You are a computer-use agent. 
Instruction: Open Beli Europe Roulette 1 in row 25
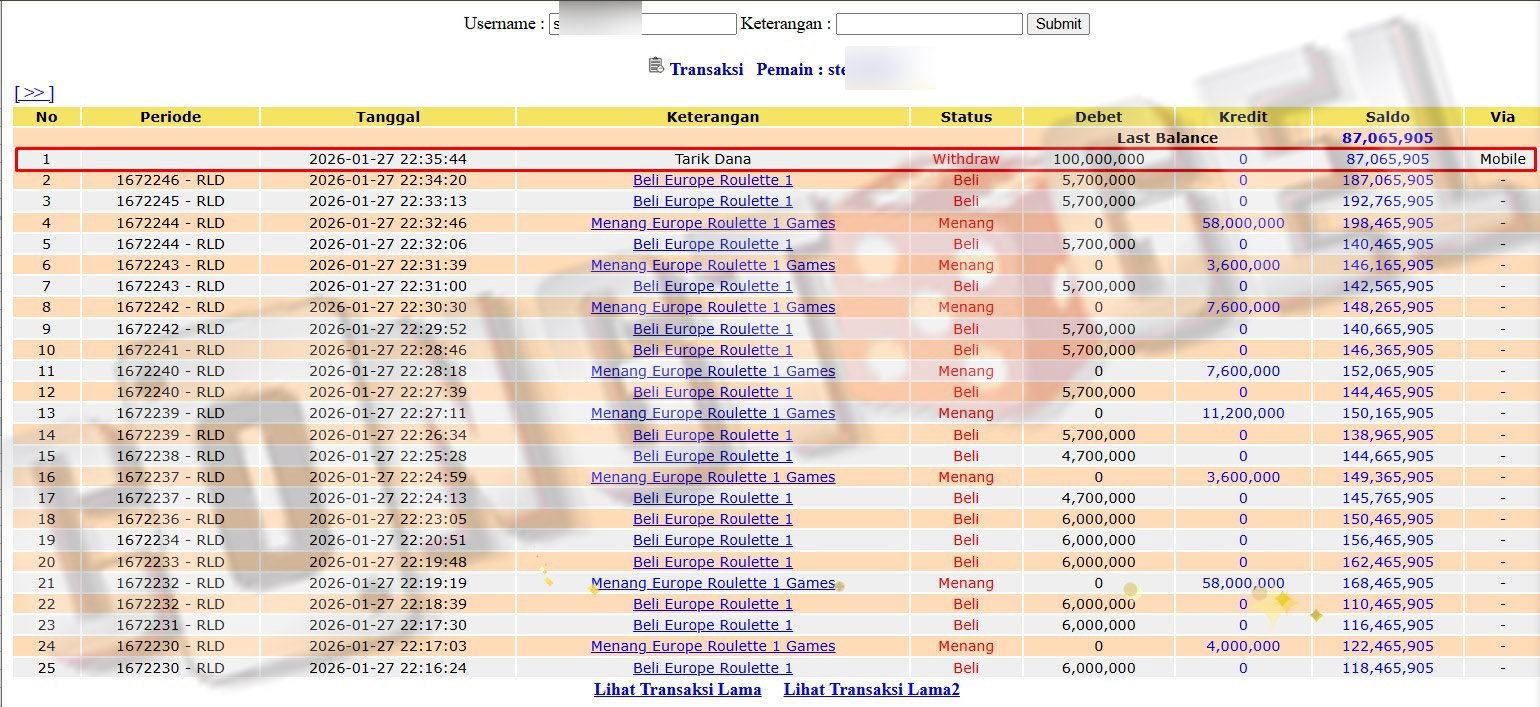712,668
